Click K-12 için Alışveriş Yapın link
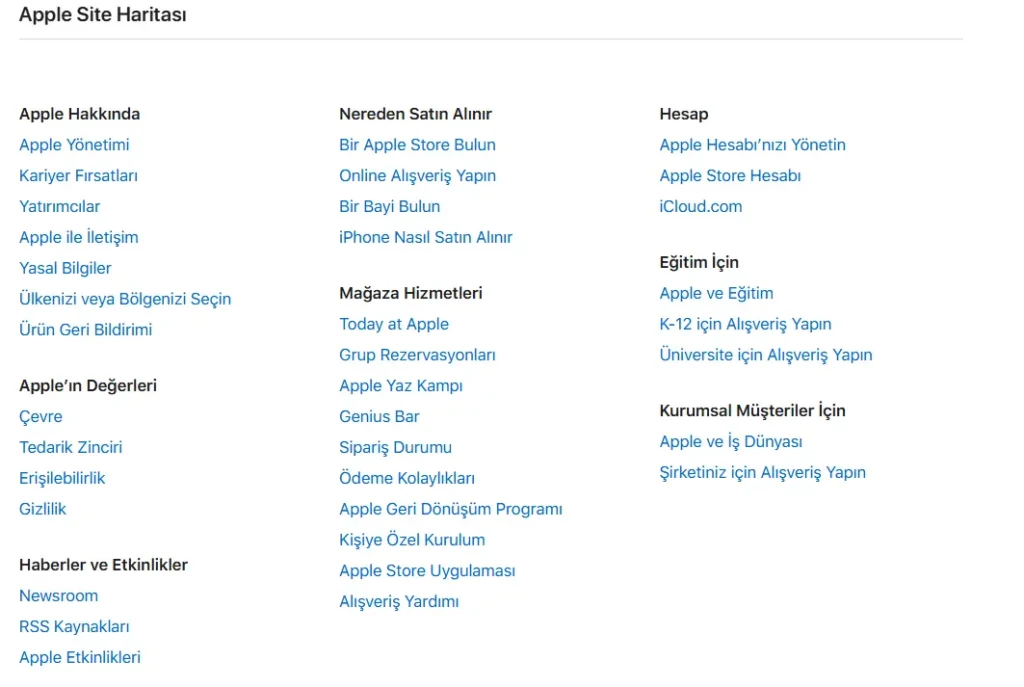The height and width of the screenshot is (687, 1024). click(745, 324)
